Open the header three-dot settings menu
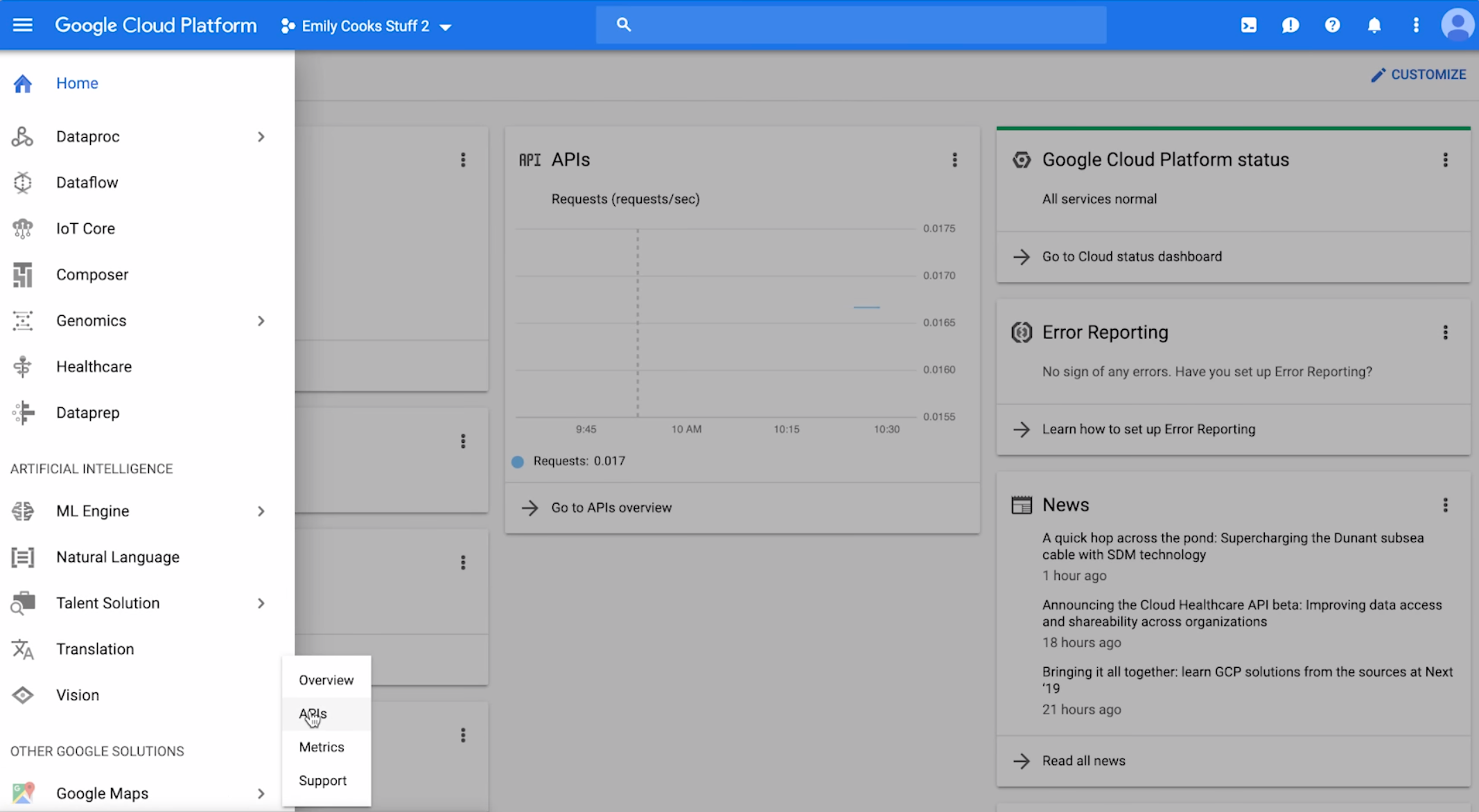 point(1415,26)
